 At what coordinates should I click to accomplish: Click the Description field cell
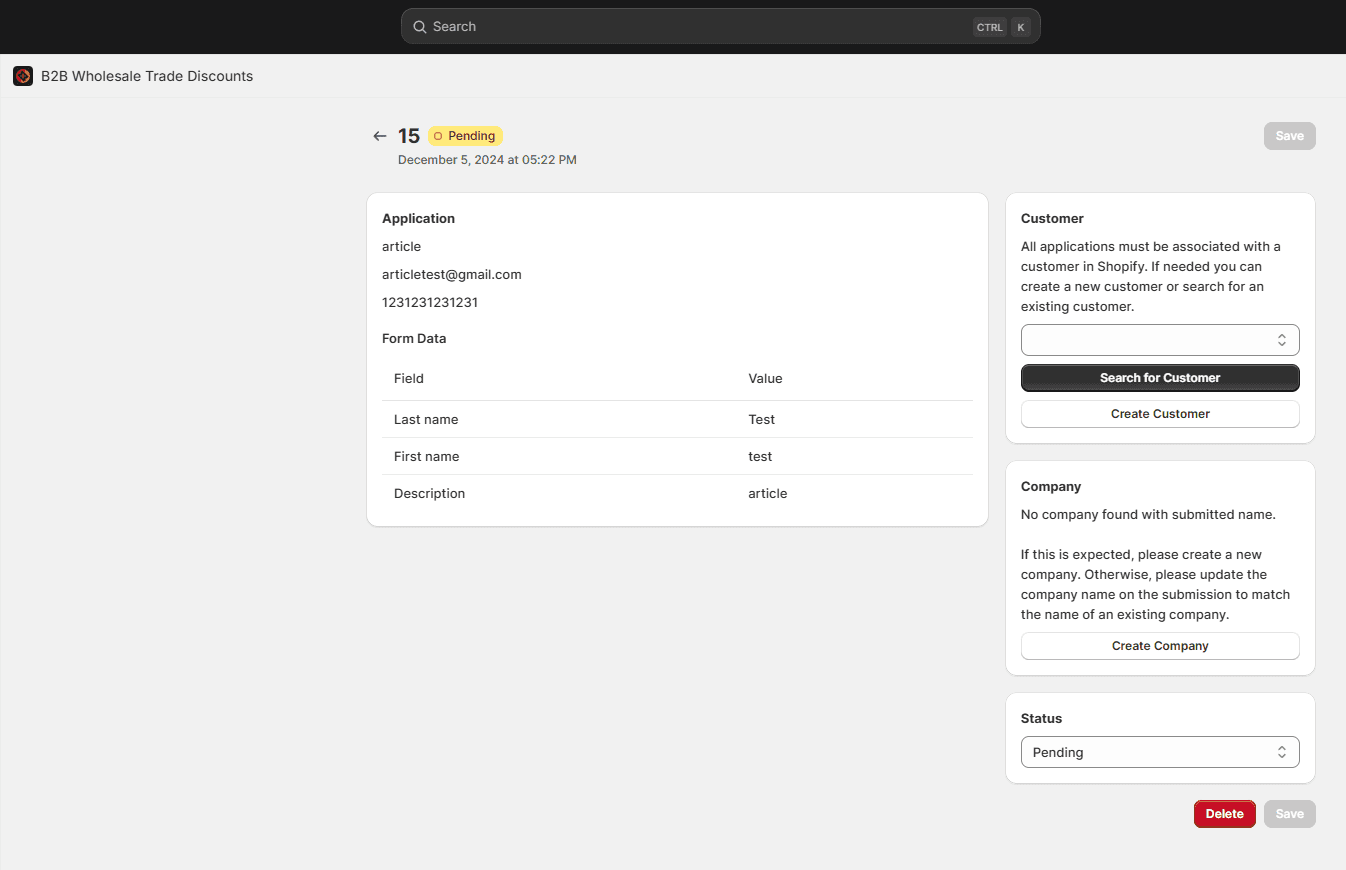430,493
